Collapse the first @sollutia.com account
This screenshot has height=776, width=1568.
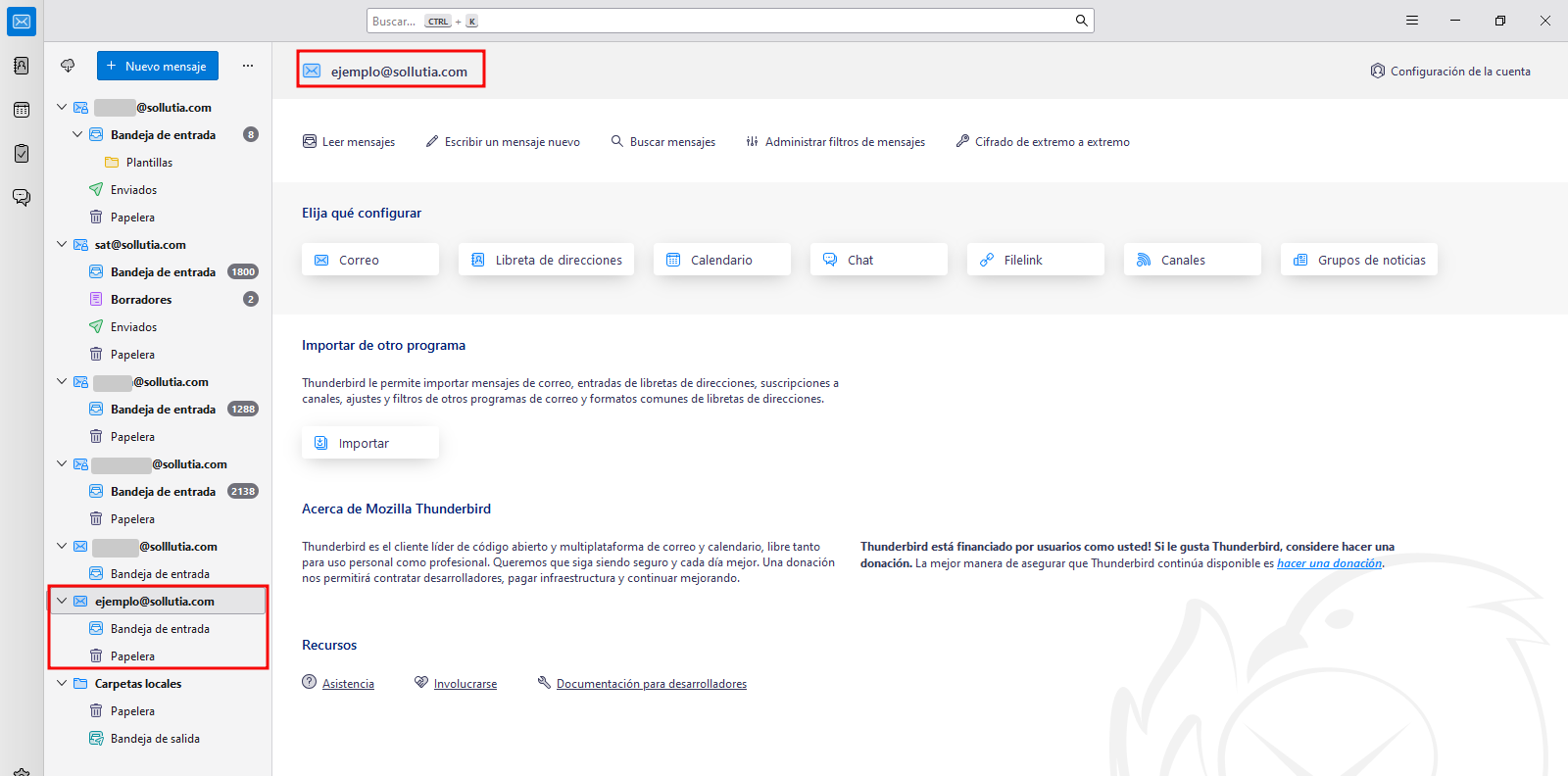tap(62, 108)
